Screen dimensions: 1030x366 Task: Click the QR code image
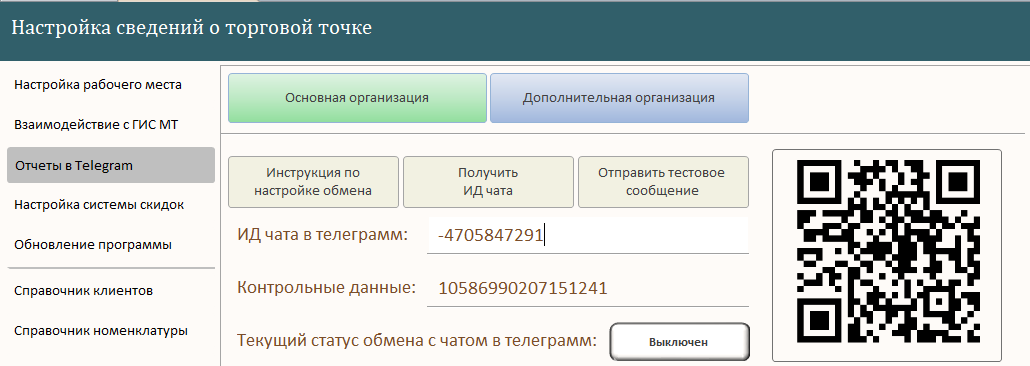[887, 255]
